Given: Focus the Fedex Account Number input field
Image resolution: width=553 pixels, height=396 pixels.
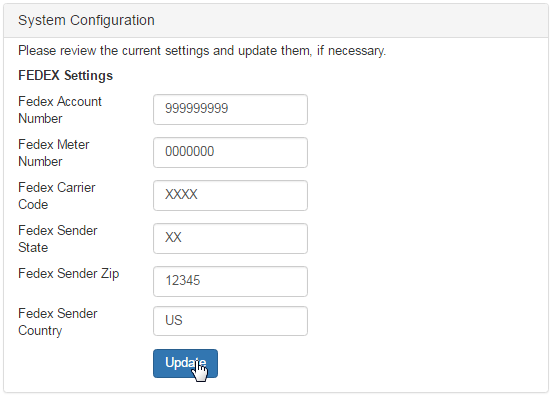Looking at the screenshot, I should 230,109.
